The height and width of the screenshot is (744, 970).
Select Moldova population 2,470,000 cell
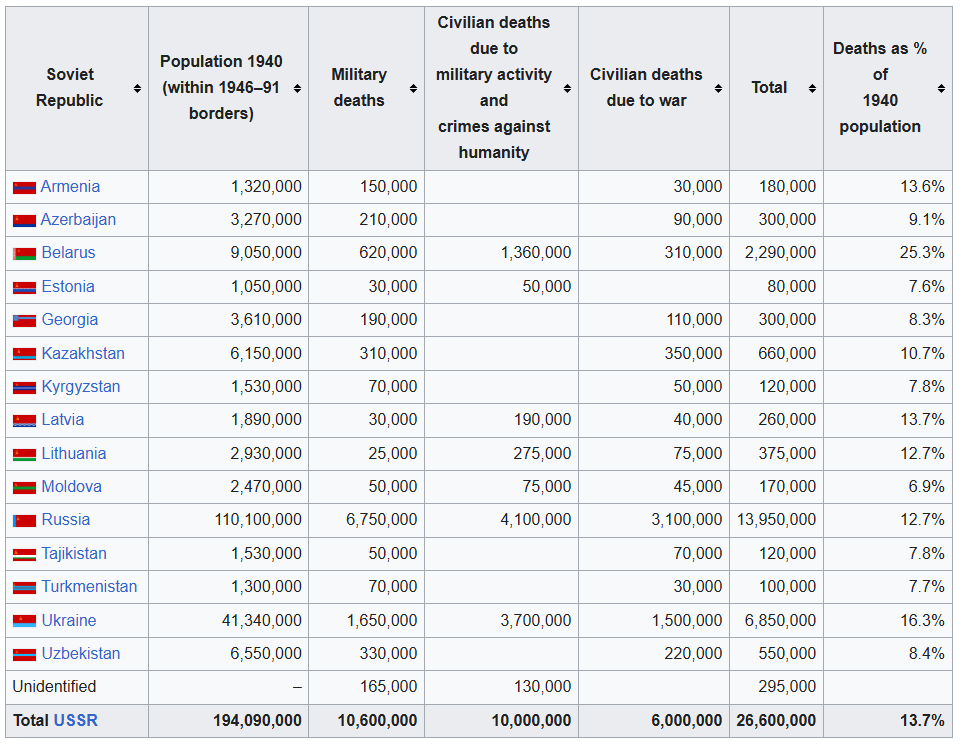(228, 487)
